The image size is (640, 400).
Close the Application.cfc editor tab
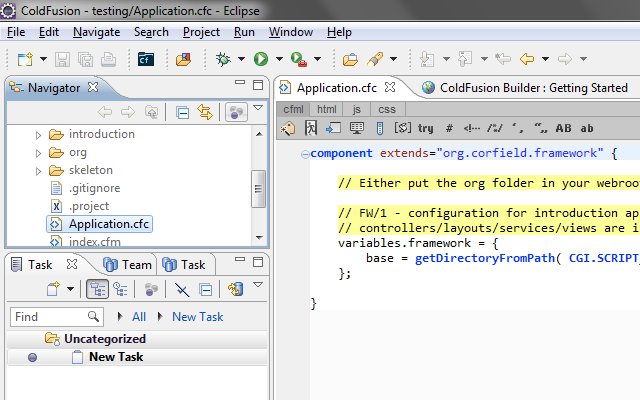[390, 87]
